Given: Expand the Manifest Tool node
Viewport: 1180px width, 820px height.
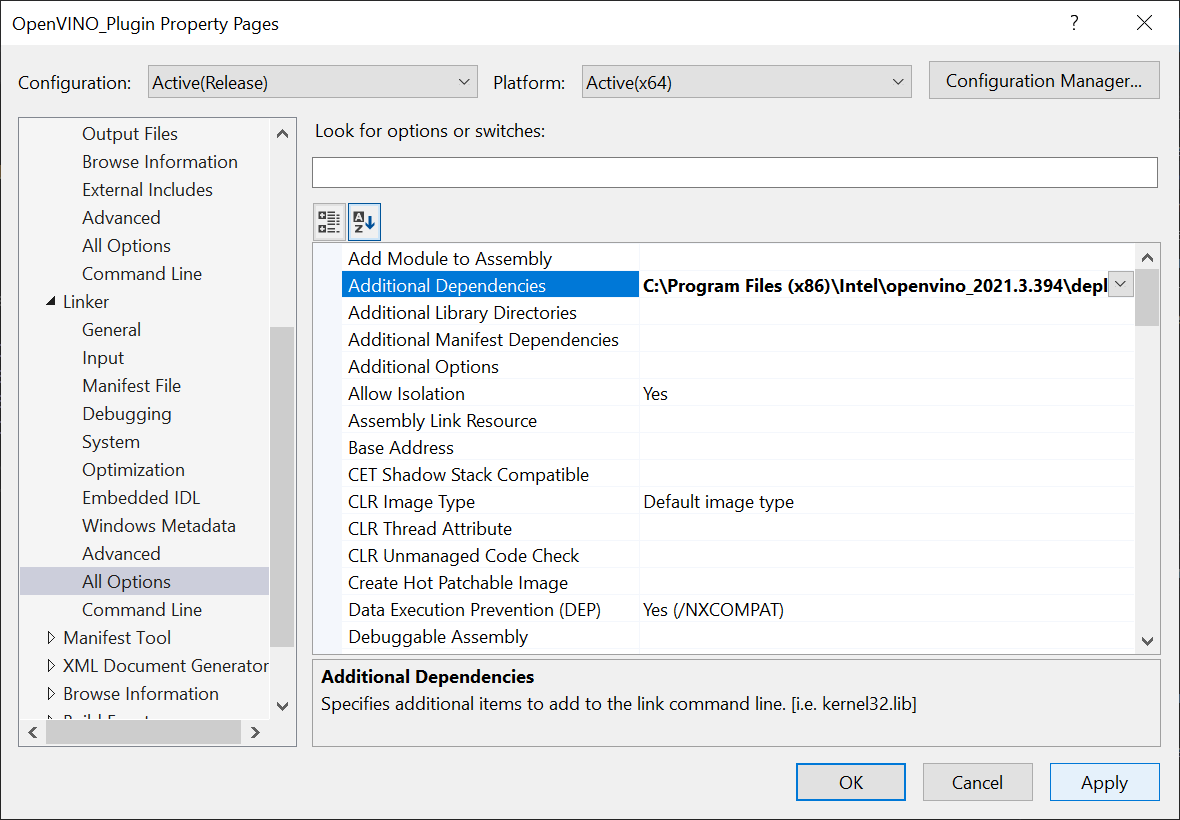Looking at the screenshot, I should 50,637.
